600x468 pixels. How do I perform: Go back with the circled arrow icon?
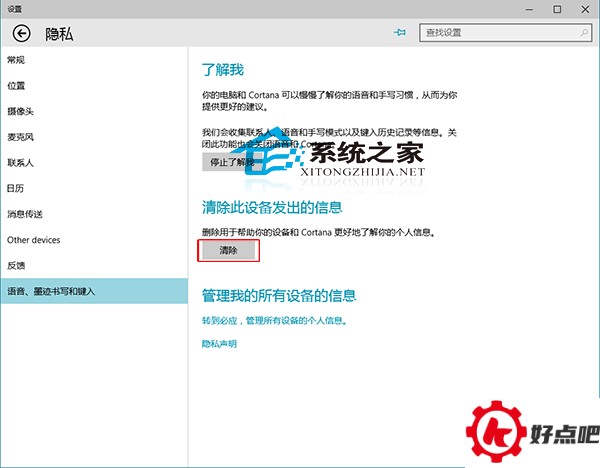(x=21, y=33)
